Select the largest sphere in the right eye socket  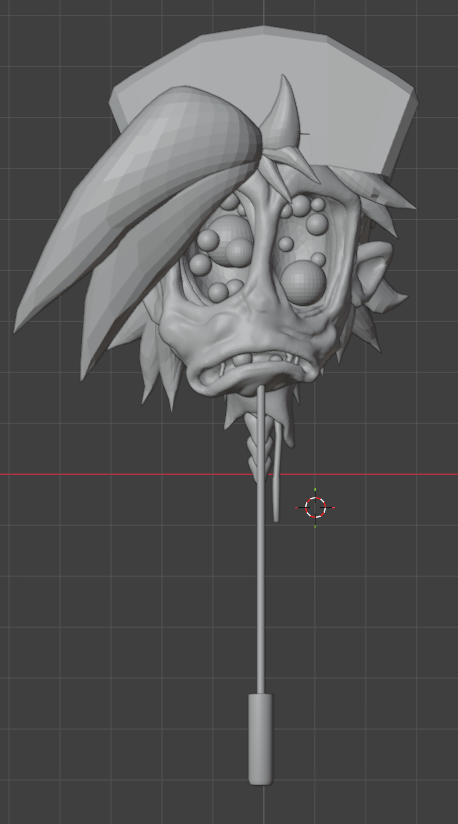click(x=303, y=283)
